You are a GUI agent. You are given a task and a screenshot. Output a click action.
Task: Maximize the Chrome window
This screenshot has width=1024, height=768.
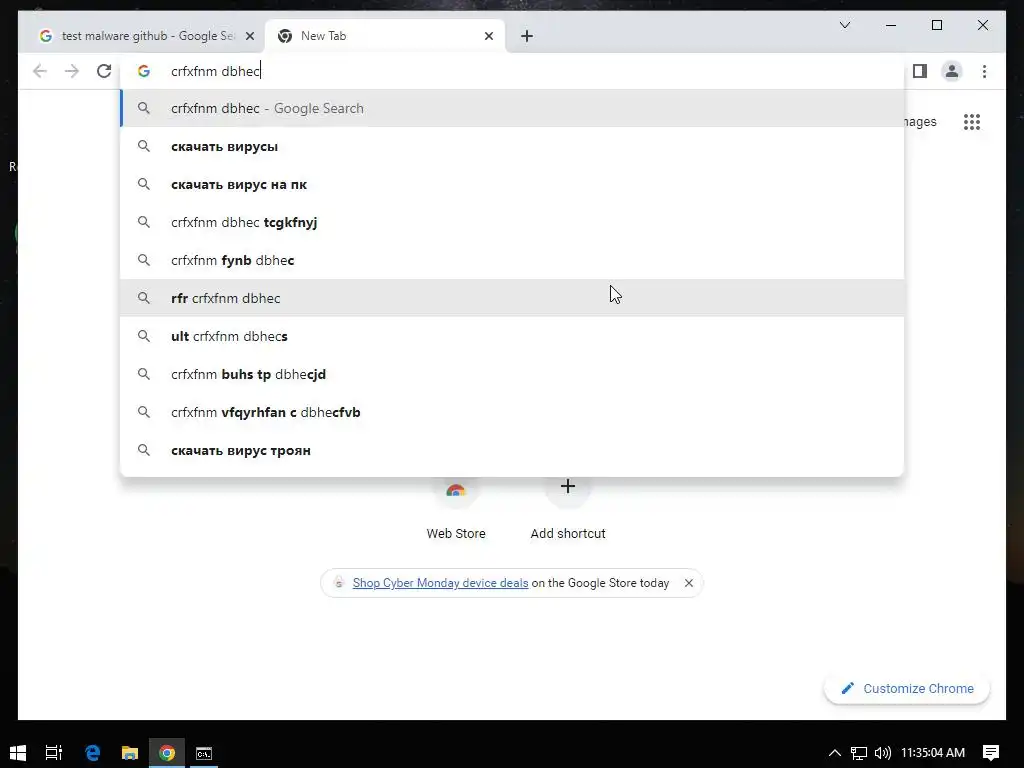click(936, 25)
